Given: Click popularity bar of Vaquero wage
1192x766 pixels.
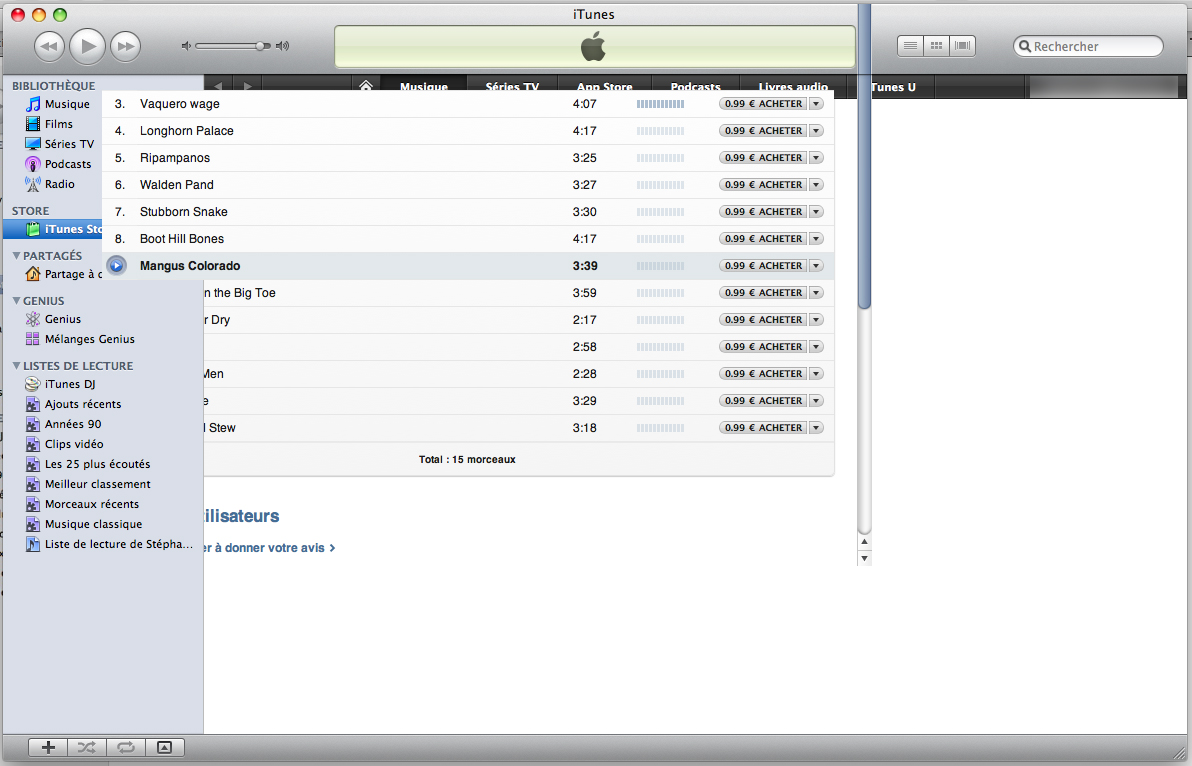Looking at the screenshot, I should pyautogui.click(x=661, y=104).
